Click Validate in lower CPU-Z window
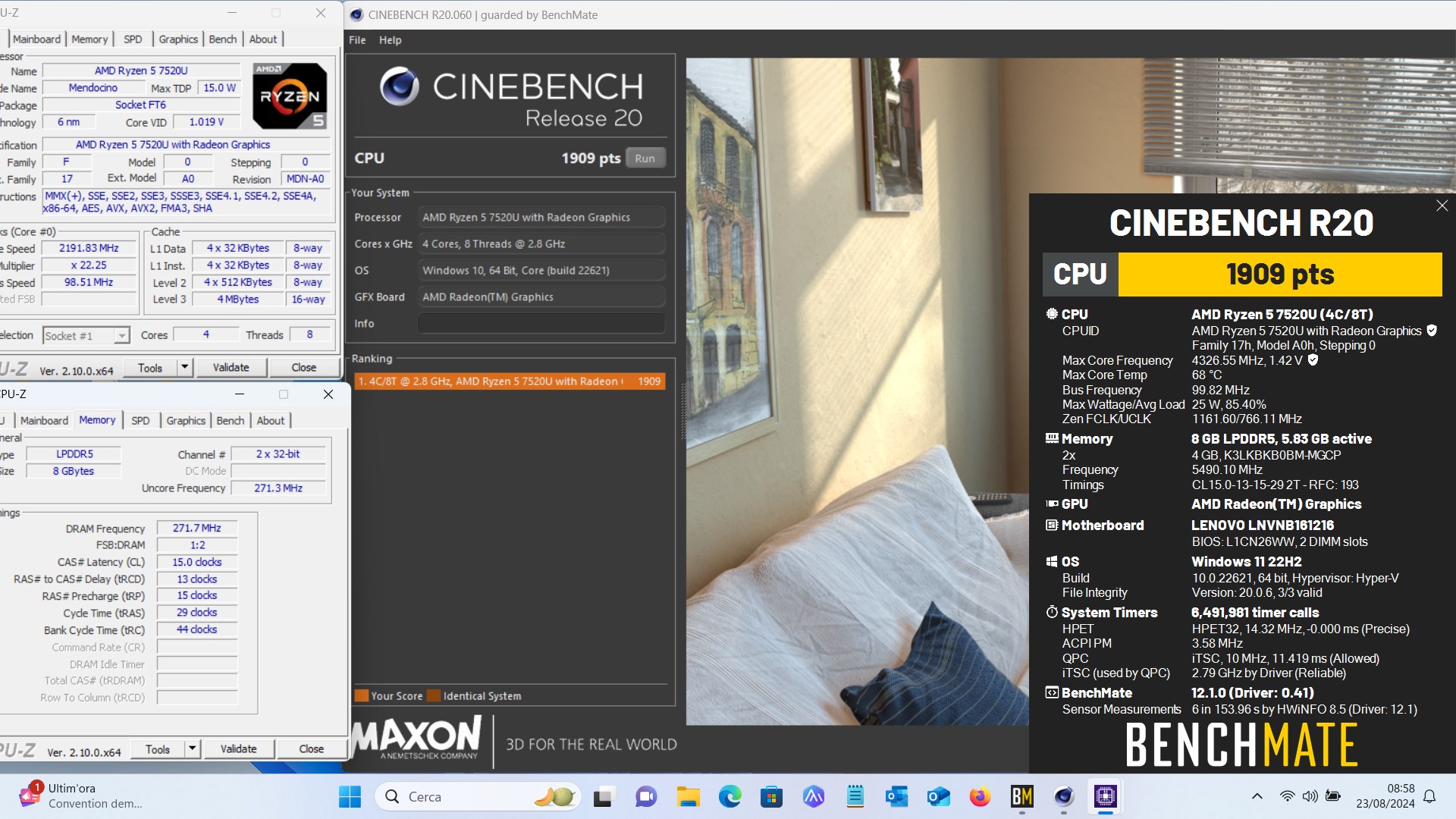This screenshot has width=1456, height=819. (x=239, y=748)
